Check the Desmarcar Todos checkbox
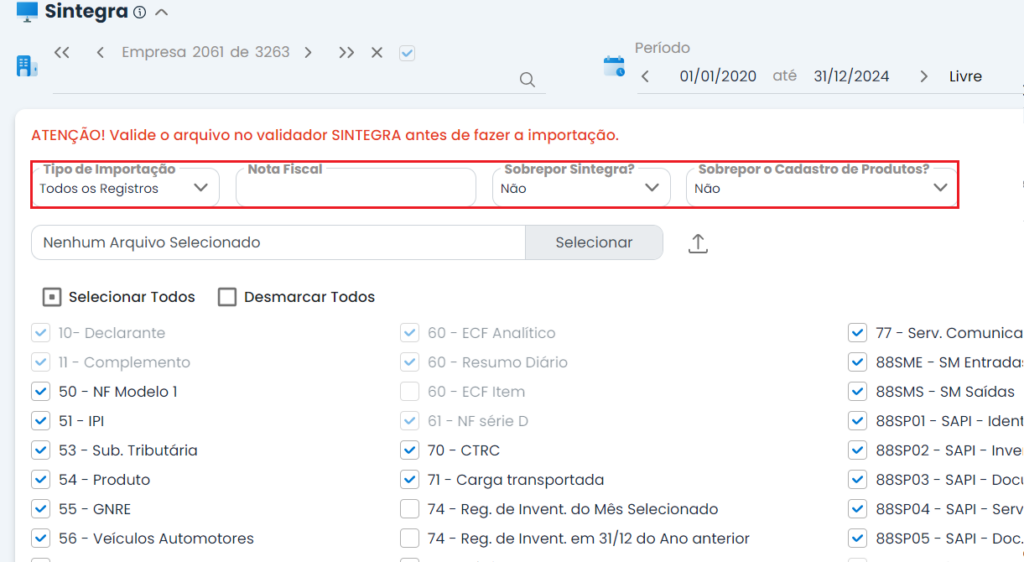Image resolution: width=1024 pixels, height=562 pixels. 227,297
